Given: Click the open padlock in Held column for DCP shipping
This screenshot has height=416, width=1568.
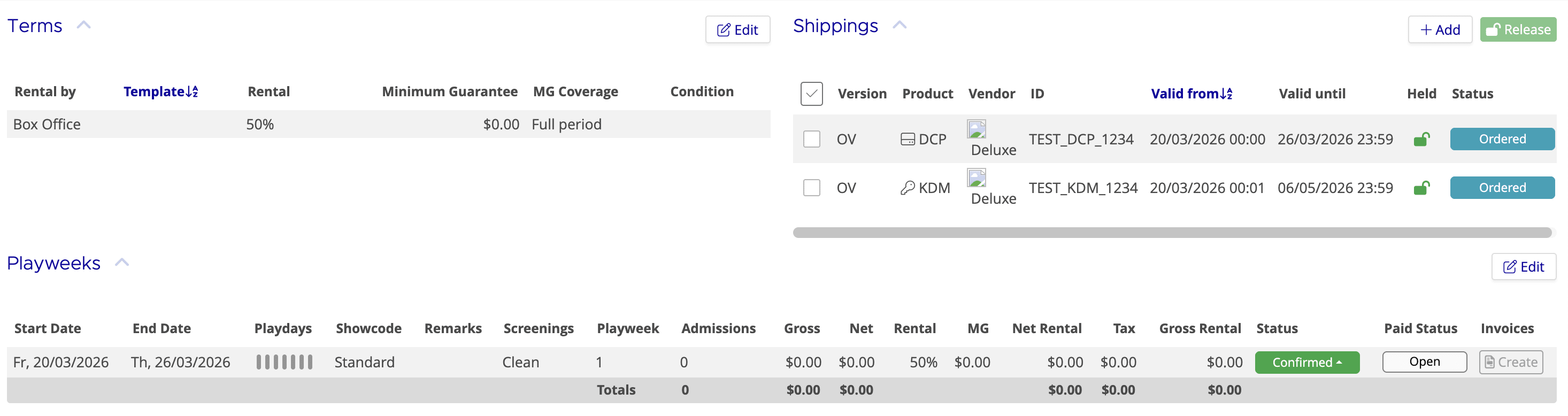Looking at the screenshot, I should 1421,138.
